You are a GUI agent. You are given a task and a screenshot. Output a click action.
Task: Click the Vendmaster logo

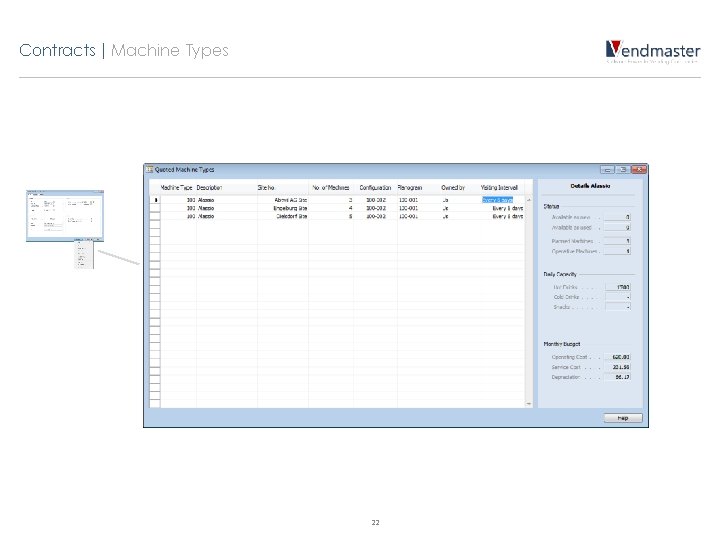tap(652, 51)
